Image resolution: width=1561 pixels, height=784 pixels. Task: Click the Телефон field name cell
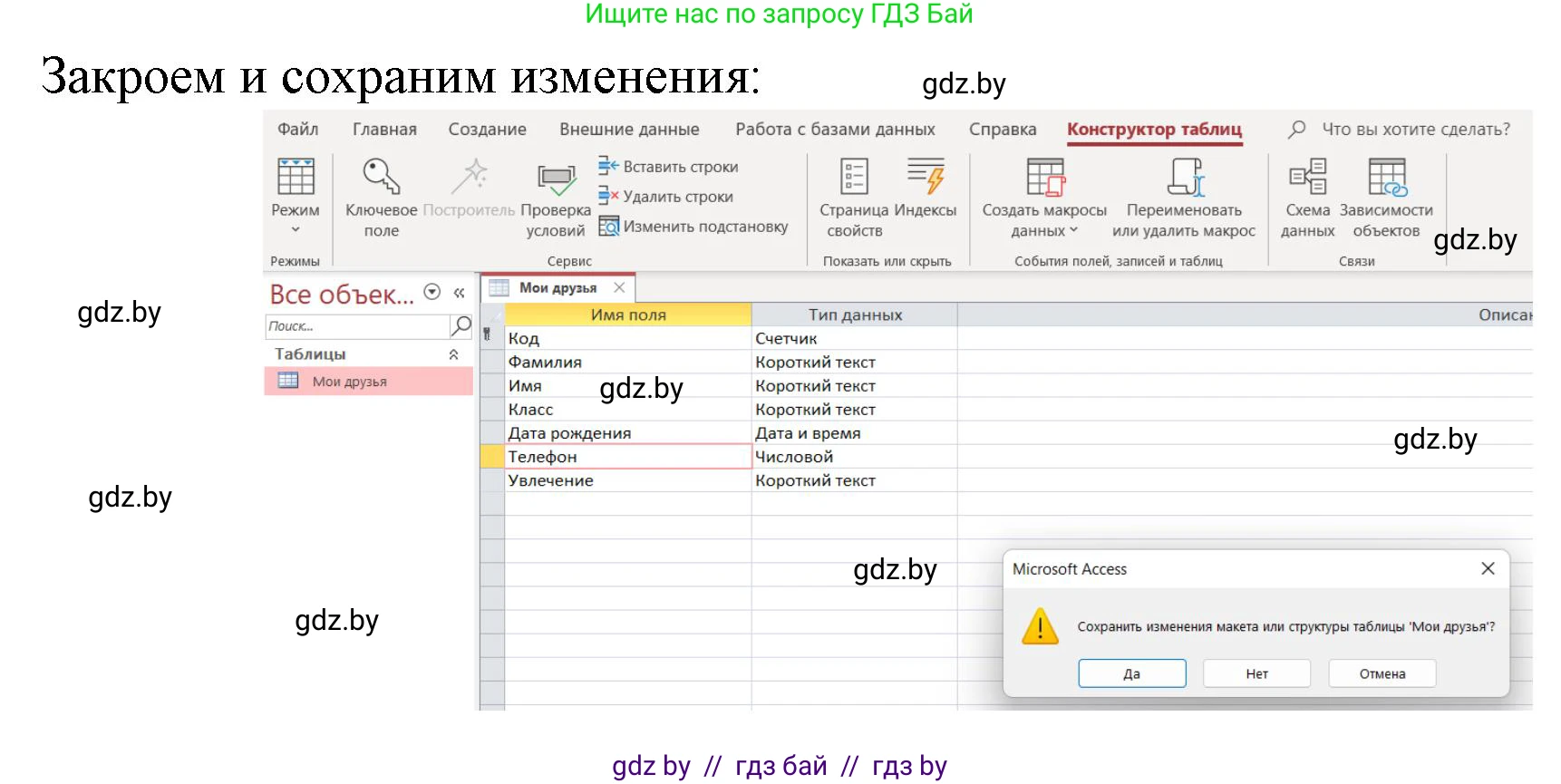coord(628,457)
